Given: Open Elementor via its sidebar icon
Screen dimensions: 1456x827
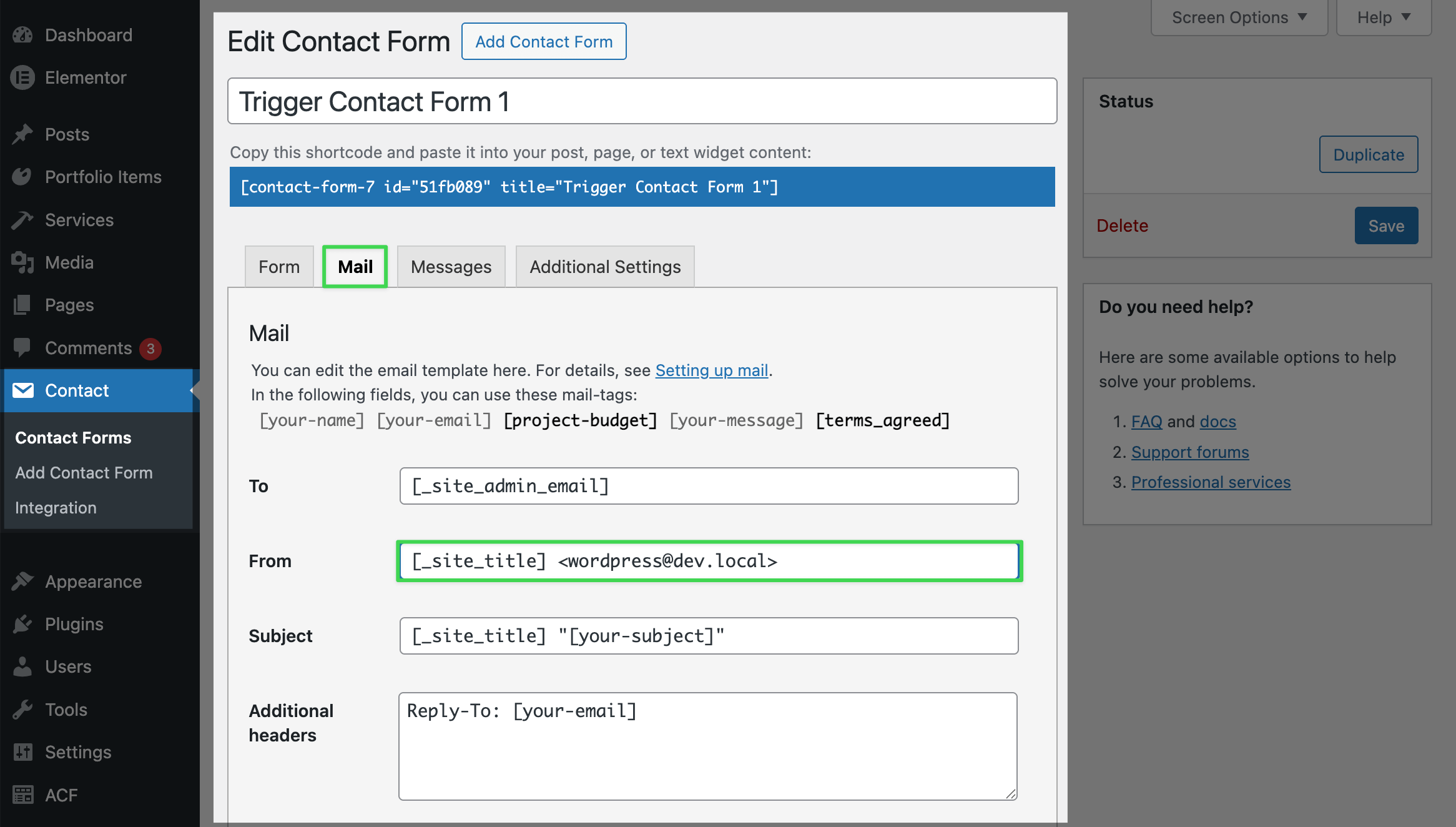Looking at the screenshot, I should pos(22,77).
